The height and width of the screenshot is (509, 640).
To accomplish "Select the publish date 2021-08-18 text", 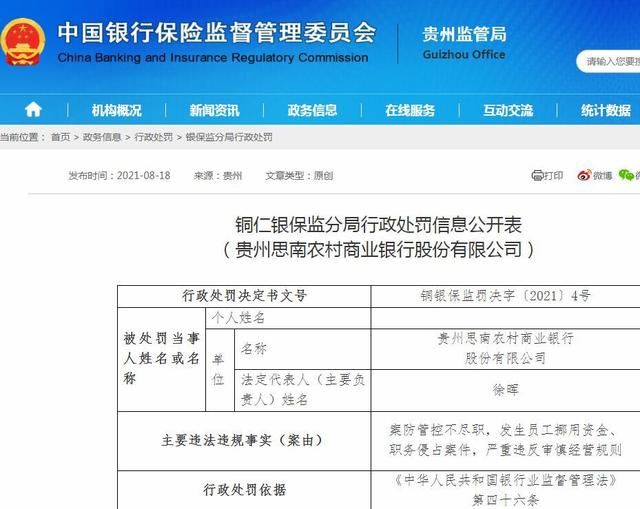I will [x=143, y=176].
